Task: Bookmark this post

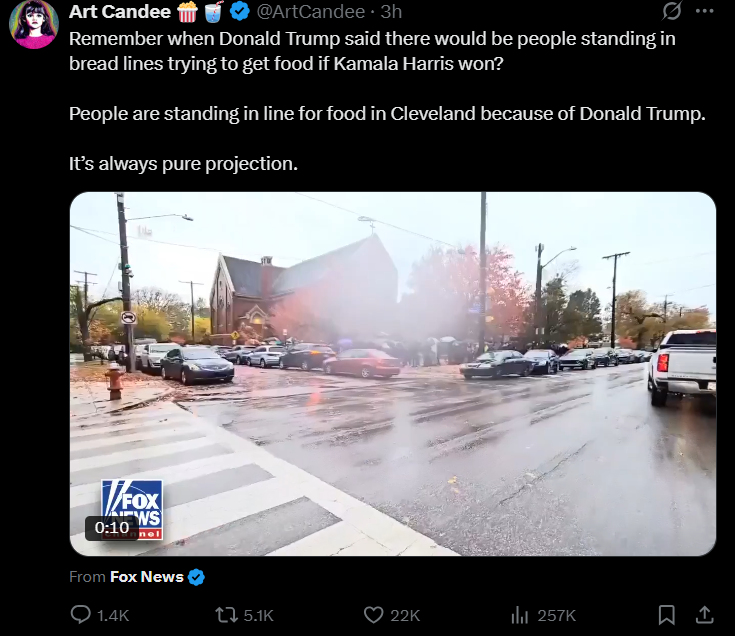Action: point(667,615)
